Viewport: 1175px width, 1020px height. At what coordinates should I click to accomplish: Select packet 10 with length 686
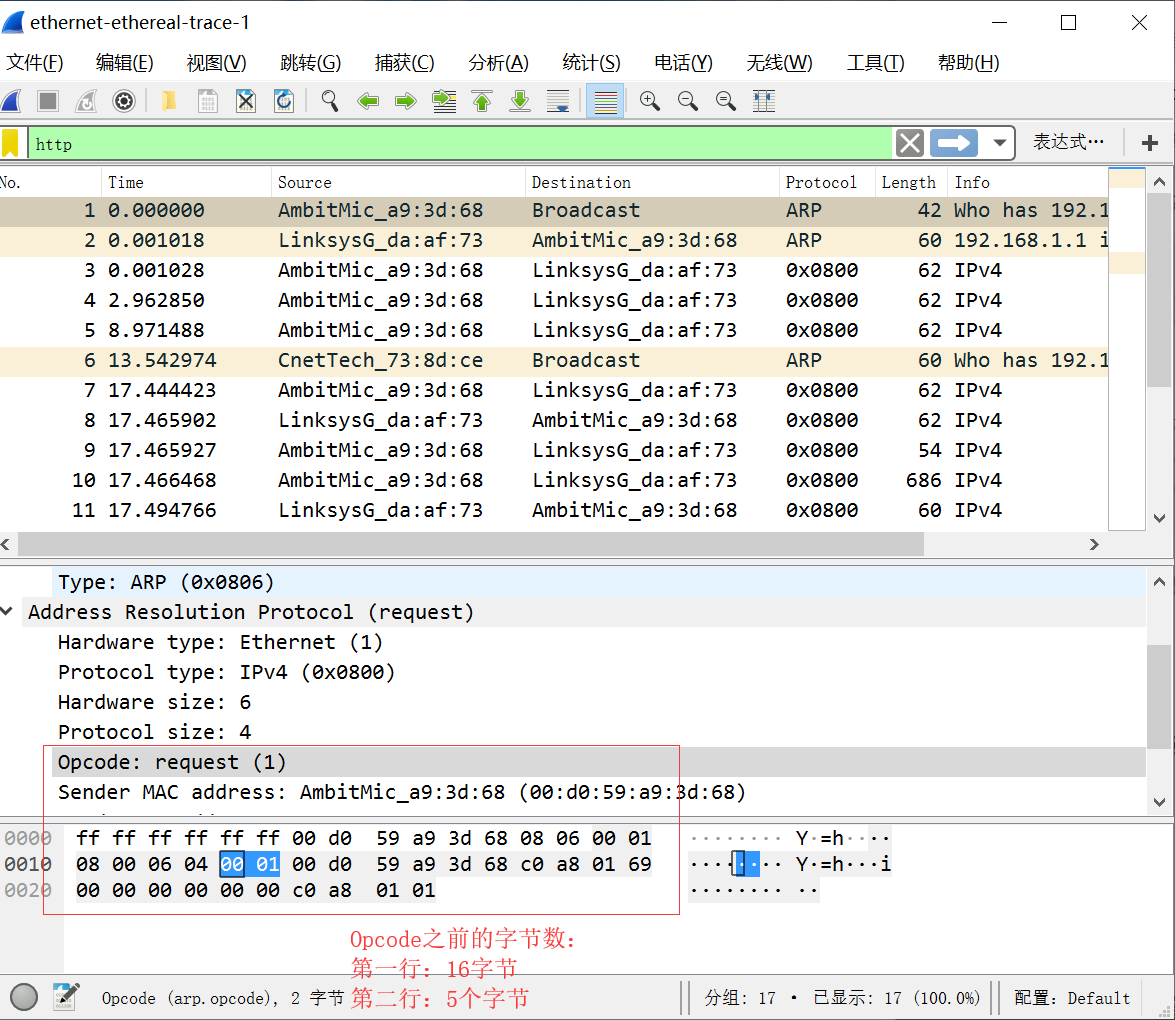pyautogui.click(x=554, y=480)
